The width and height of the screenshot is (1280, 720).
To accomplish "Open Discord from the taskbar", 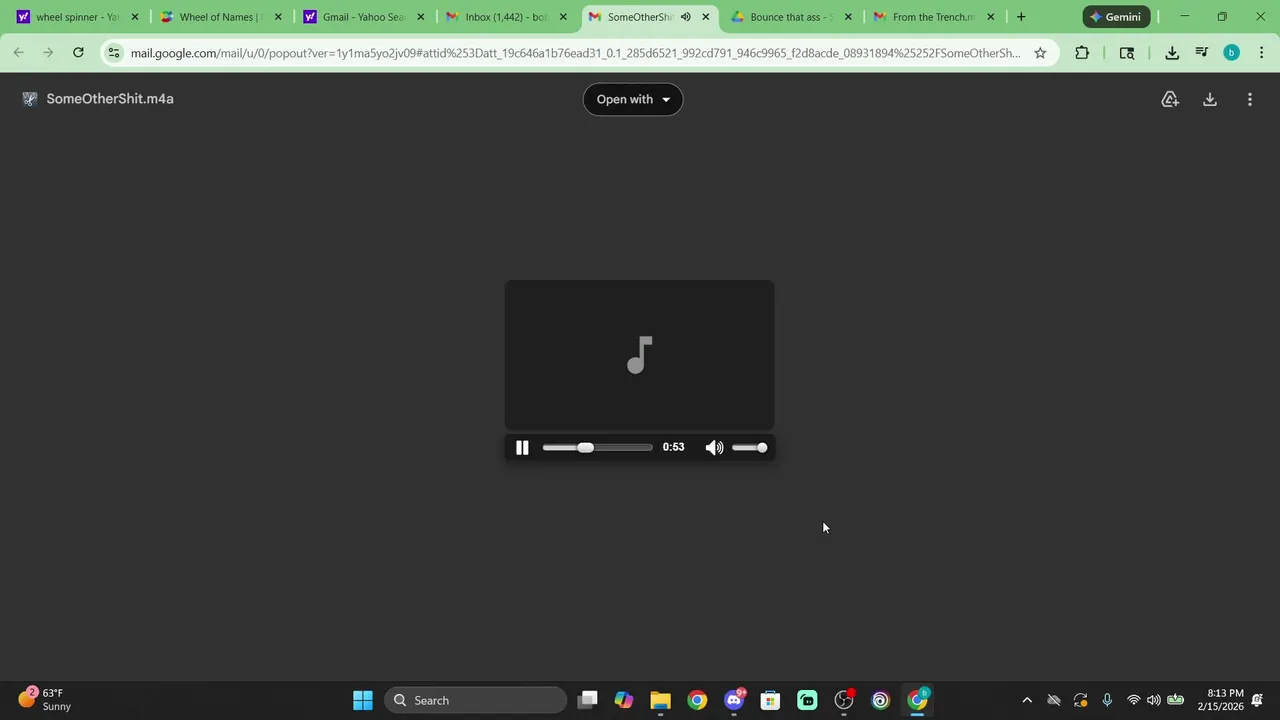I will pyautogui.click(x=734, y=700).
